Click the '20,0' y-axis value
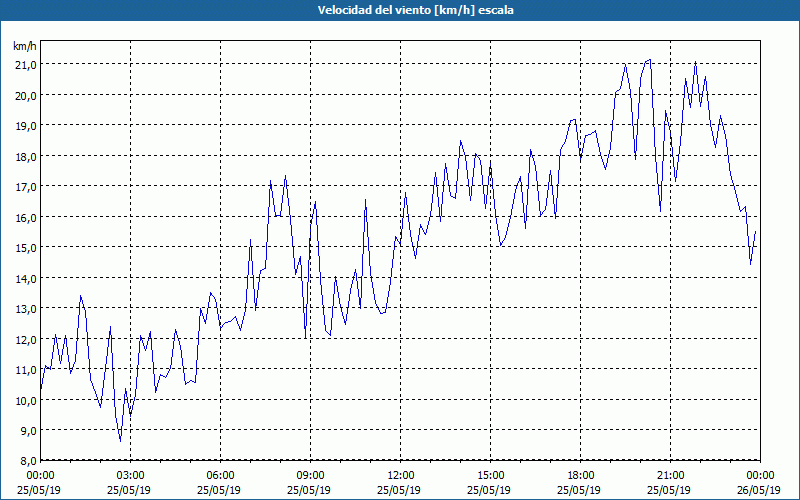The width and height of the screenshot is (800, 500). (27, 95)
